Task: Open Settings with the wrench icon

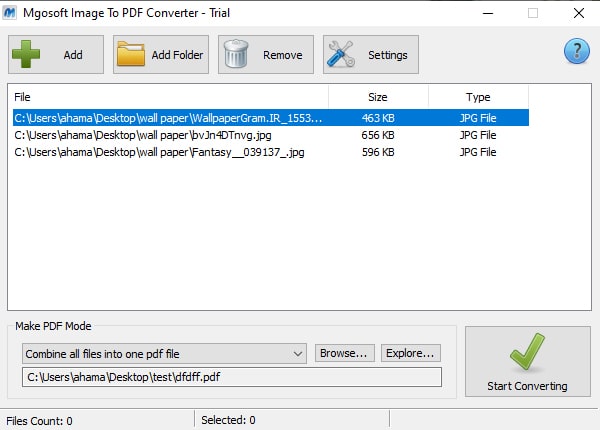Action: coord(371,54)
